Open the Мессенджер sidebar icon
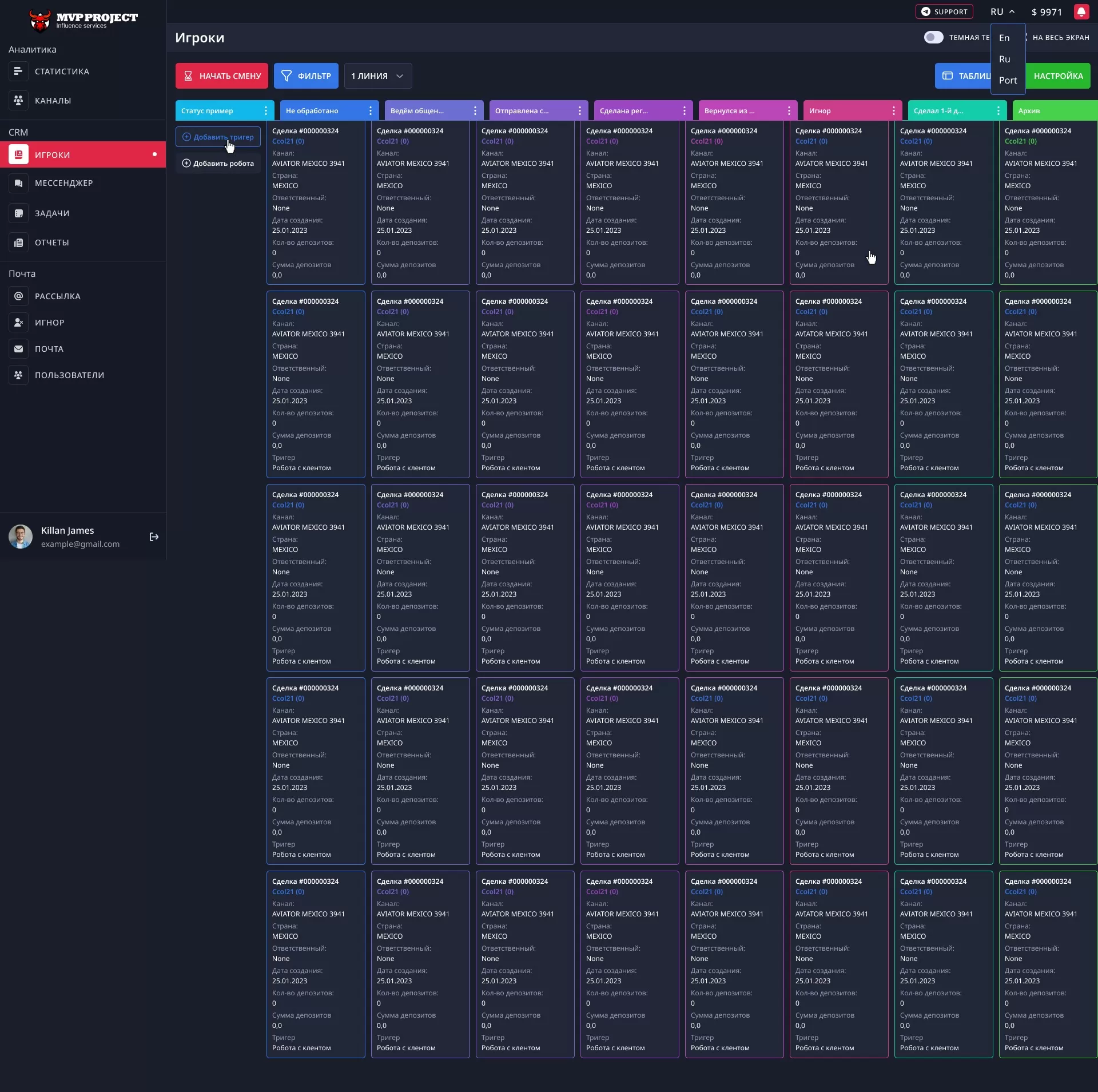Image resolution: width=1098 pixels, height=1092 pixels. (x=18, y=183)
